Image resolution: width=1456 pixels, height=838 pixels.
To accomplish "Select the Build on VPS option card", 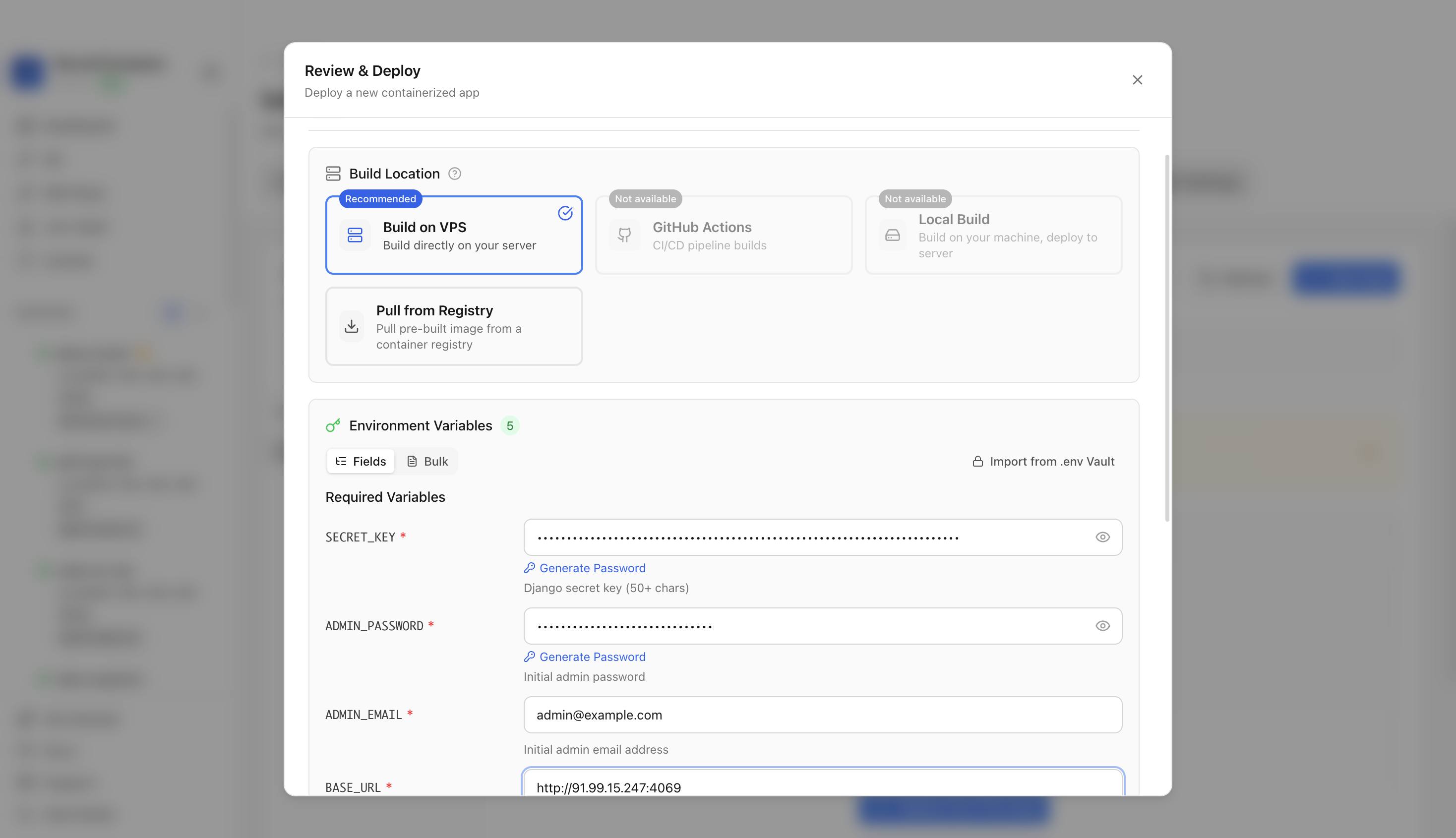I will 454,236.
